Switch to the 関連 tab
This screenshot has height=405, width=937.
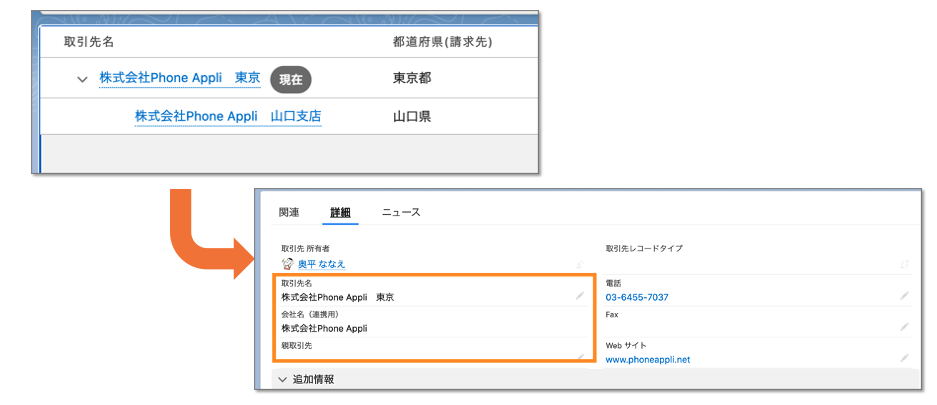click(x=289, y=213)
